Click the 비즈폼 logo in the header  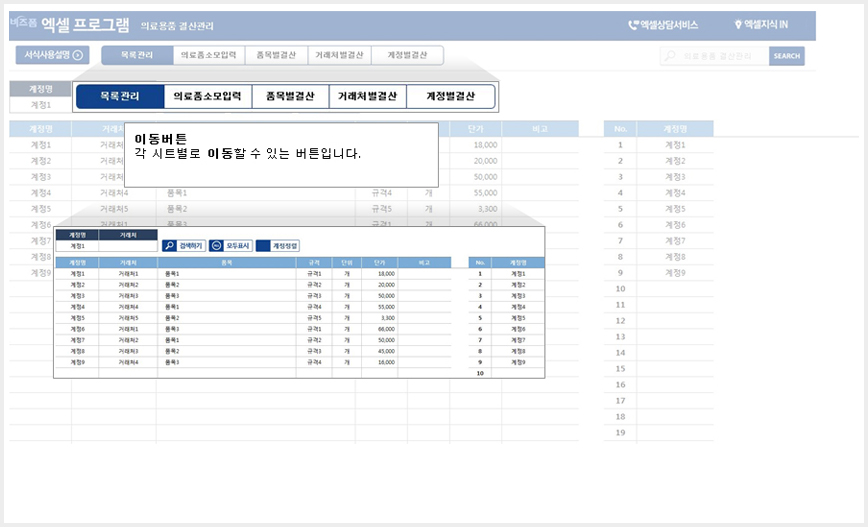23,23
